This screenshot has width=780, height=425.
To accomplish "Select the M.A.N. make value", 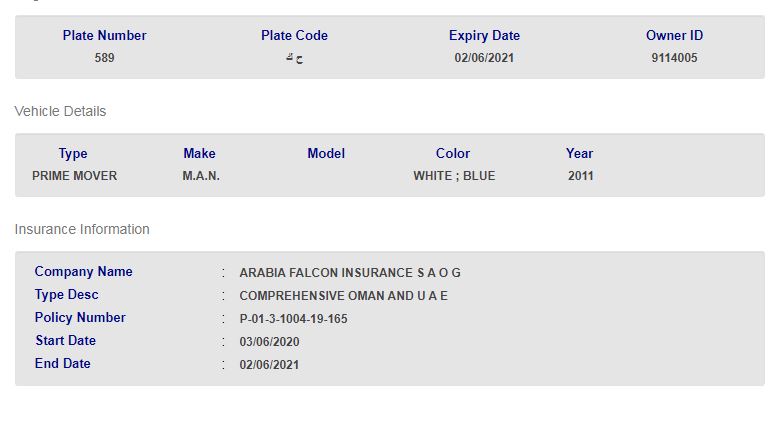I will tap(201, 176).
